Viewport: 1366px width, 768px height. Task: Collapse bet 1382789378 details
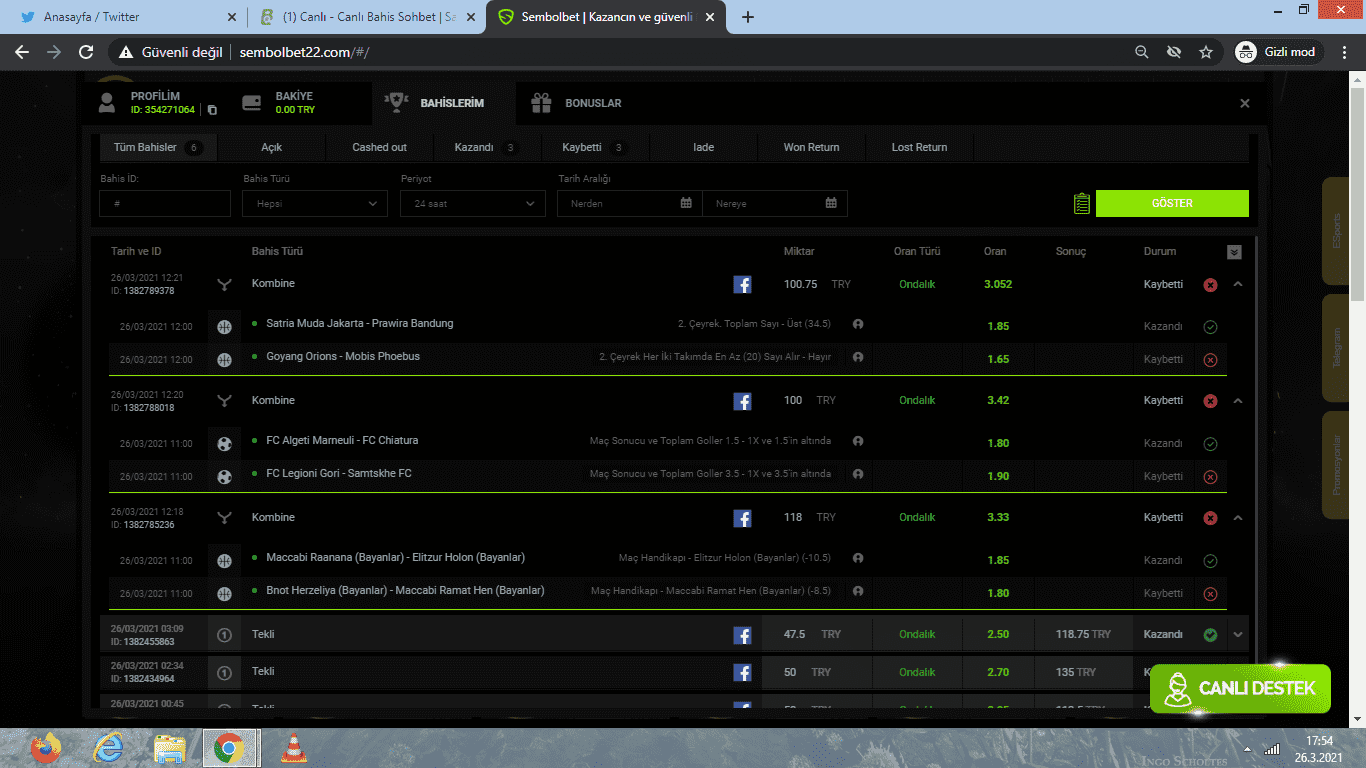(x=1238, y=284)
